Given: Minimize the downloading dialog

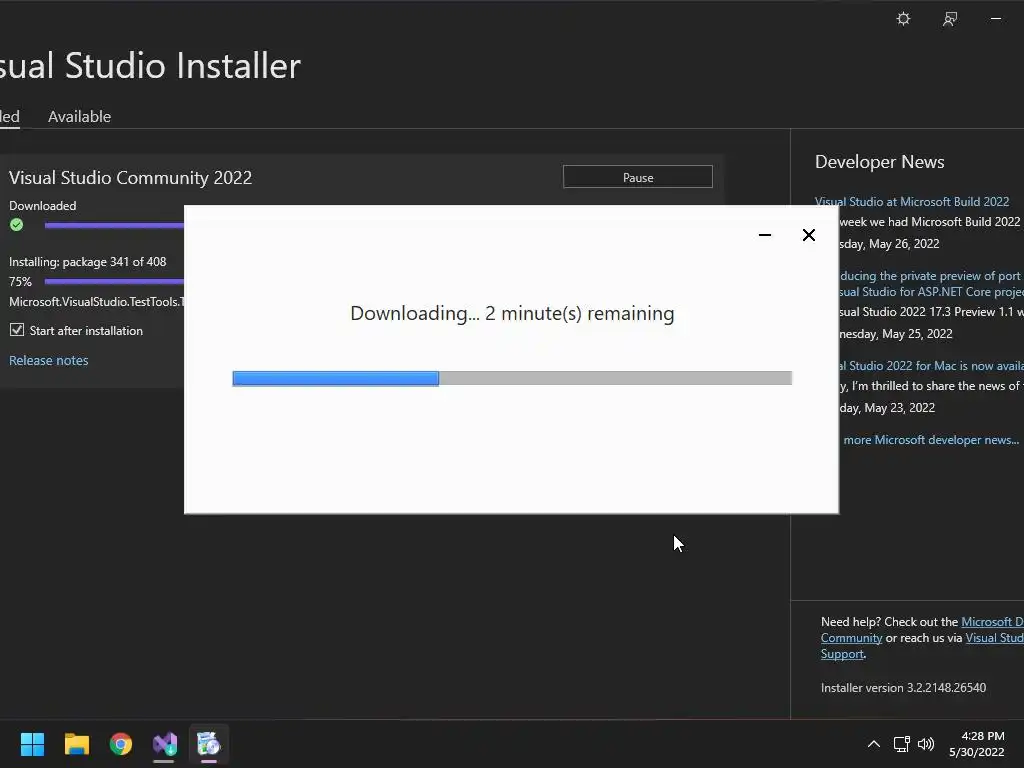Looking at the screenshot, I should (765, 234).
